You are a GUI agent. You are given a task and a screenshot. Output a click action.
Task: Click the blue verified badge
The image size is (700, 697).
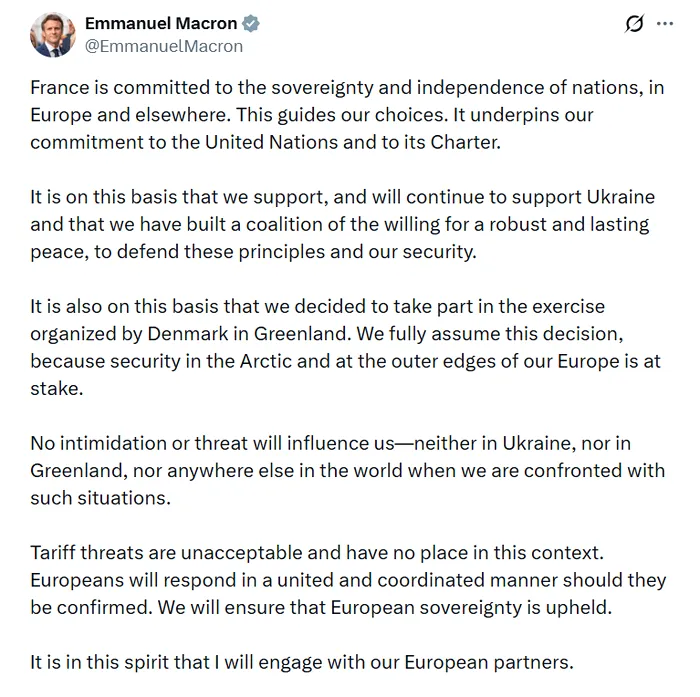(255, 23)
